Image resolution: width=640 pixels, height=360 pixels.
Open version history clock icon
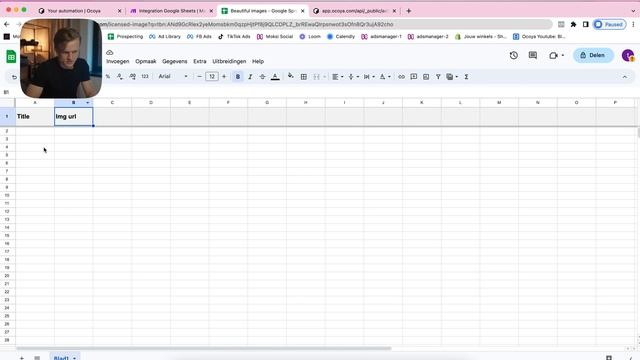click(x=513, y=55)
